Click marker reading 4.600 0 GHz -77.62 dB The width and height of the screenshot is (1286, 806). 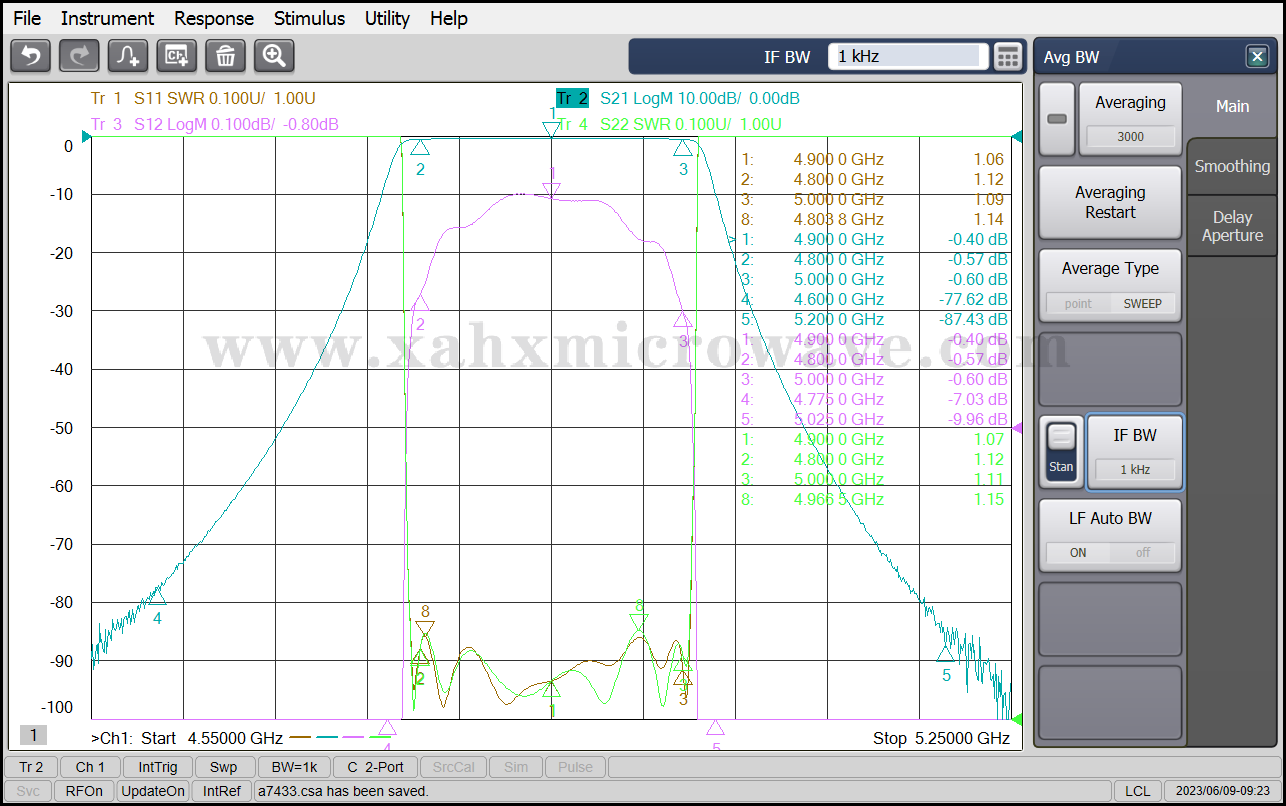pos(874,299)
